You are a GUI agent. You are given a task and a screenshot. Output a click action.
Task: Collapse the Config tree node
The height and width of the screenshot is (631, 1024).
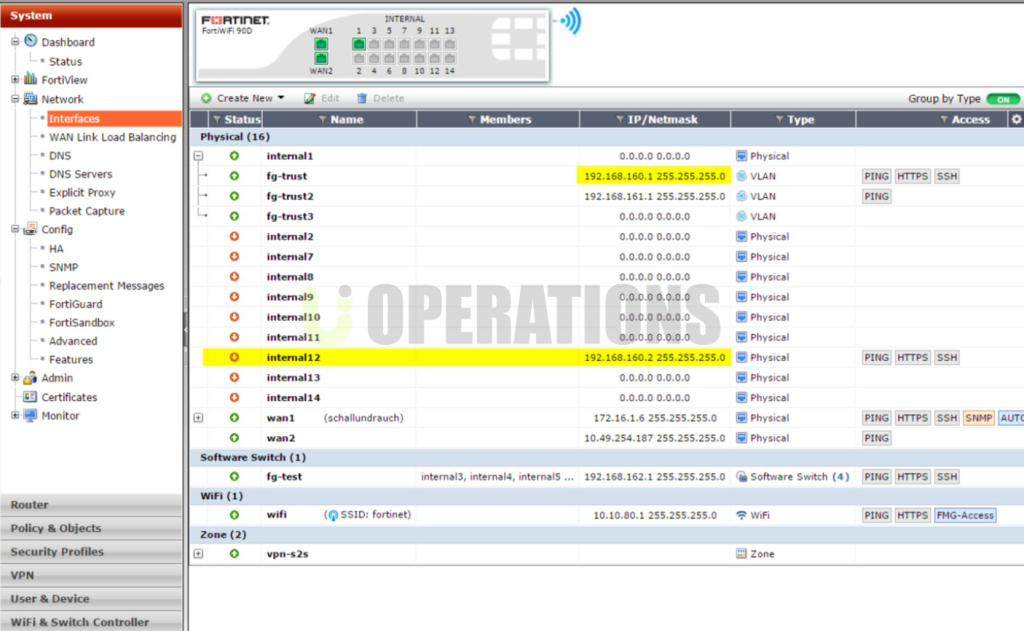(x=15, y=229)
